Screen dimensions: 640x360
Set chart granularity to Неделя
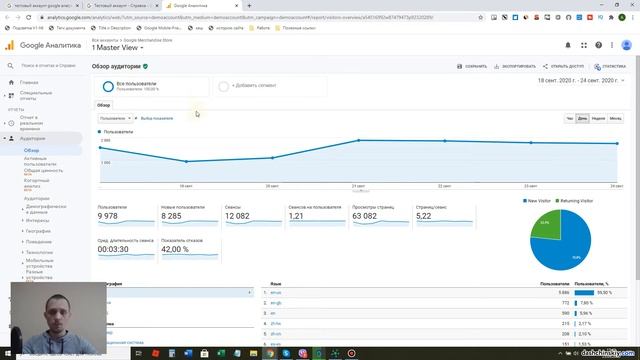pyautogui.click(x=598, y=119)
